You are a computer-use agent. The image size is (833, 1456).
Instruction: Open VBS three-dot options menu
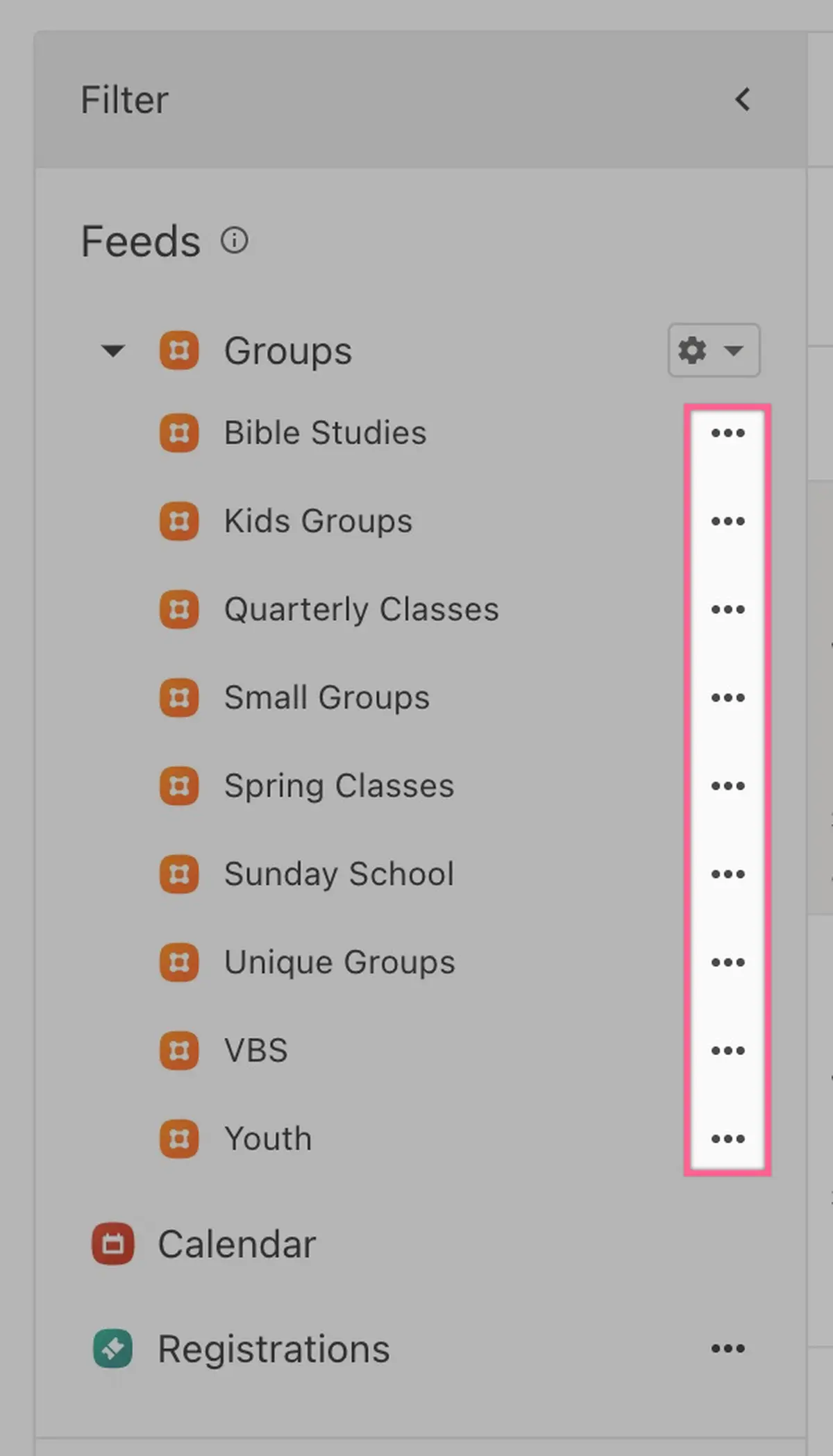coord(727,1050)
